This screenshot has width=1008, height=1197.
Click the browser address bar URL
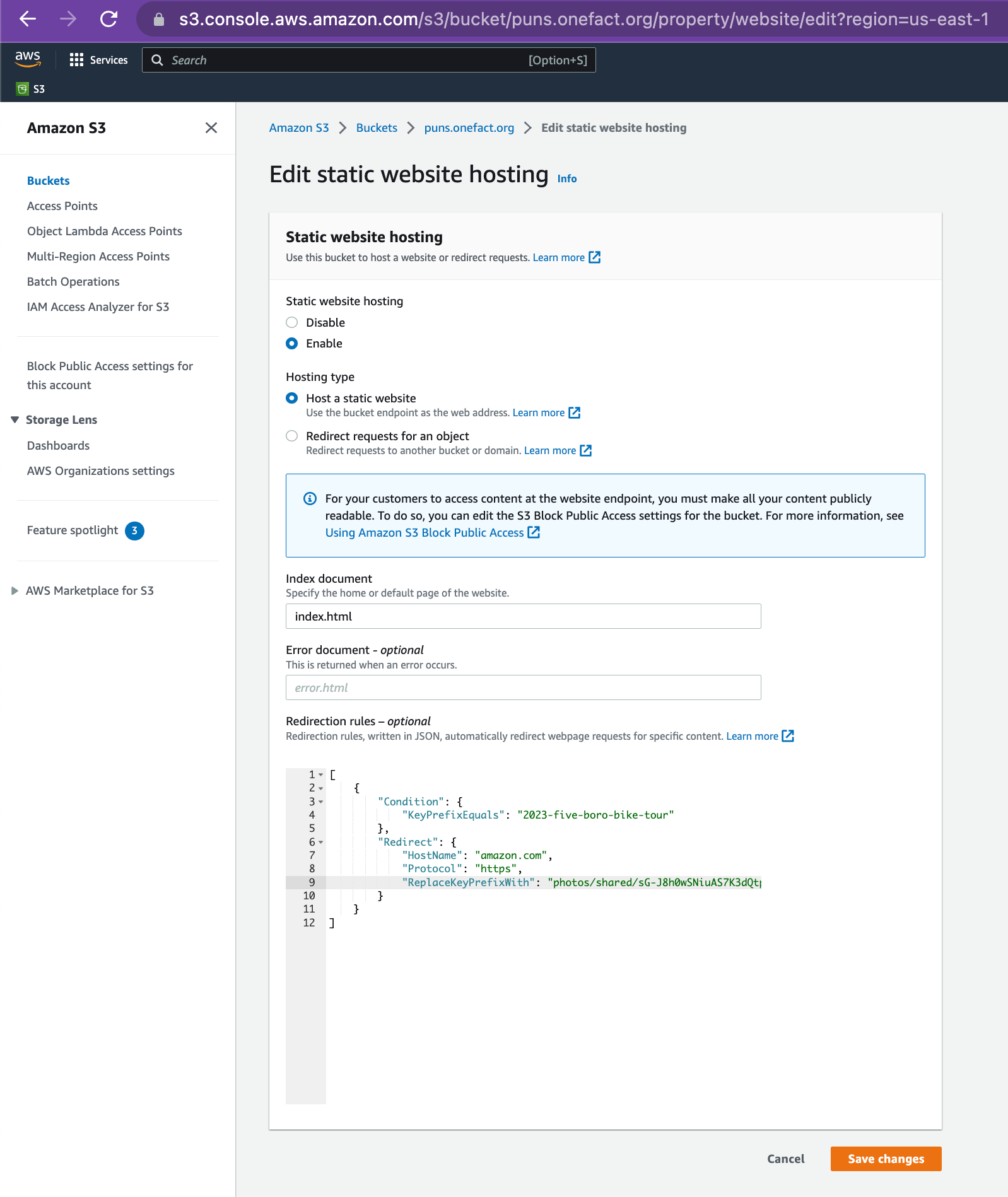point(583,20)
